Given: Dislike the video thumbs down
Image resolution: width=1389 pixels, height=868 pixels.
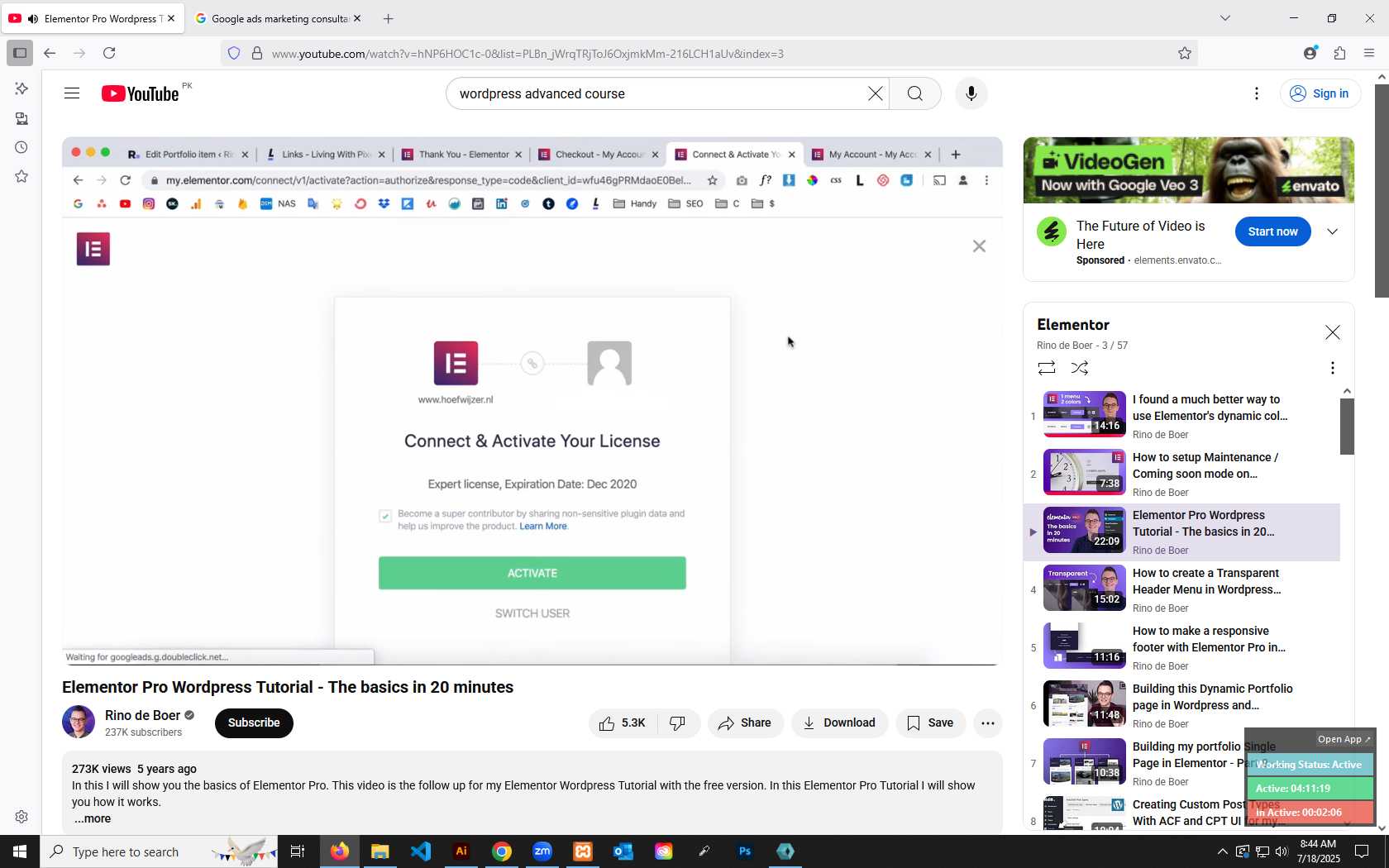Looking at the screenshot, I should click(x=678, y=723).
